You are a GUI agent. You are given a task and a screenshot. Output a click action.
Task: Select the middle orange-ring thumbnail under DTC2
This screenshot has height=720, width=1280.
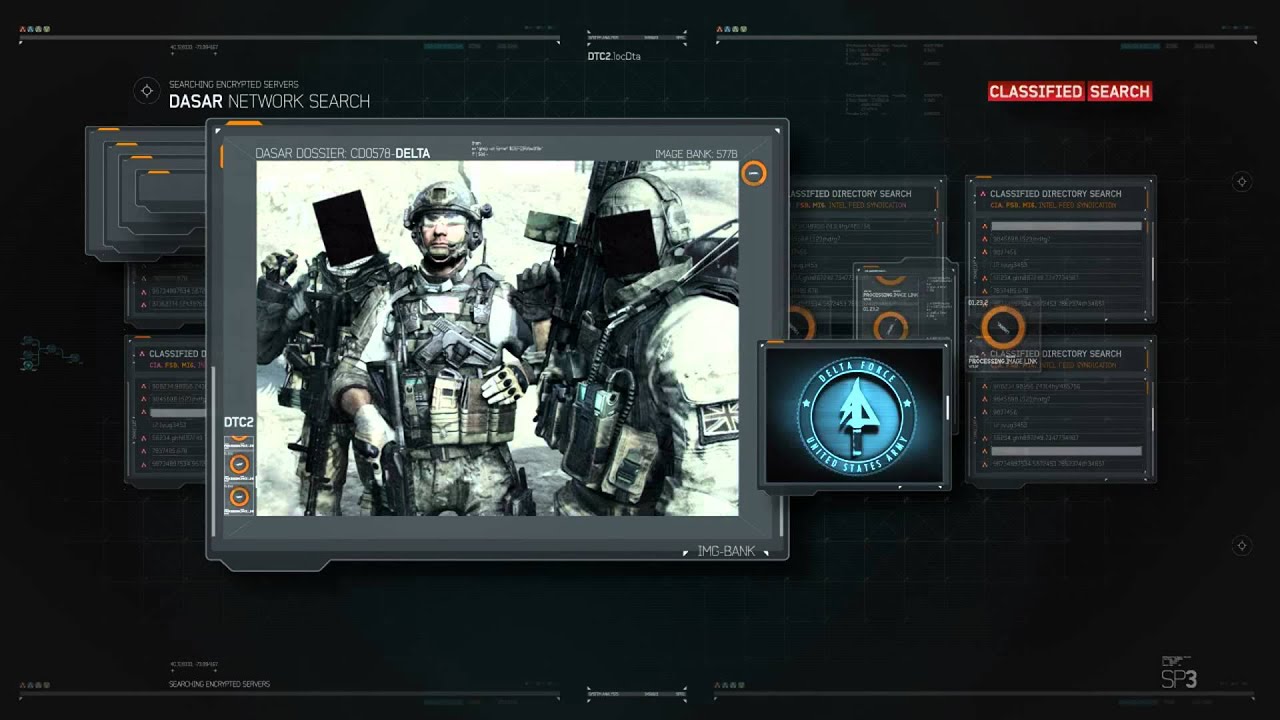pos(239,464)
